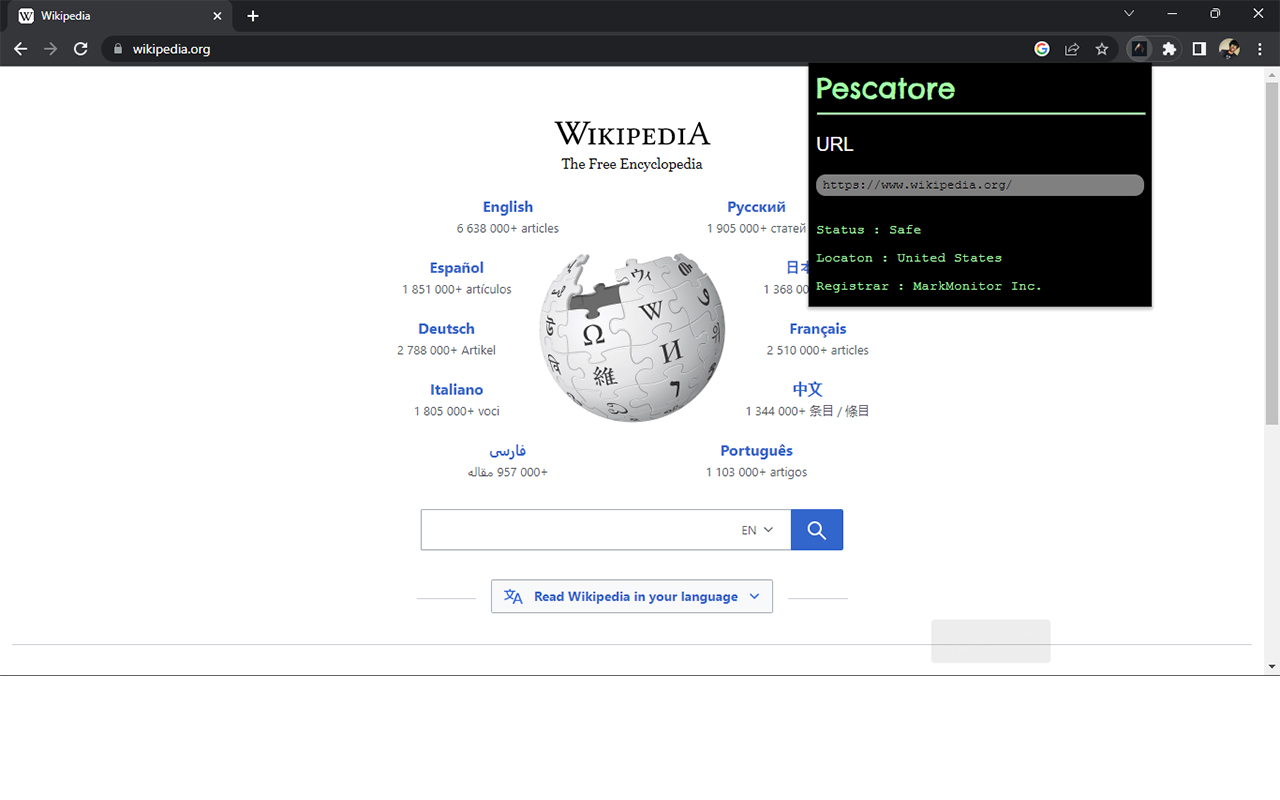Click 'Status : Safe' text
The image size is (1280, 800).
868,230
